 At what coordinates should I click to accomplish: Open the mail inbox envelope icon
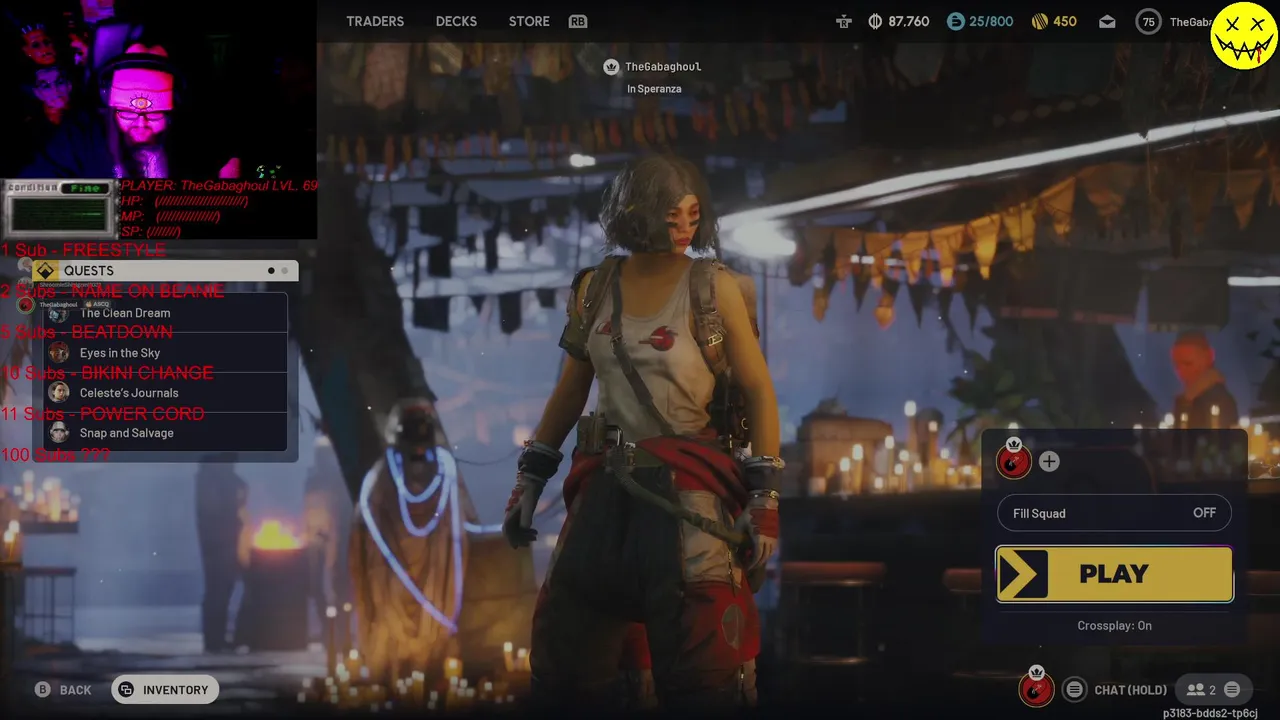pyautogui.click(x=1107, y=21)
